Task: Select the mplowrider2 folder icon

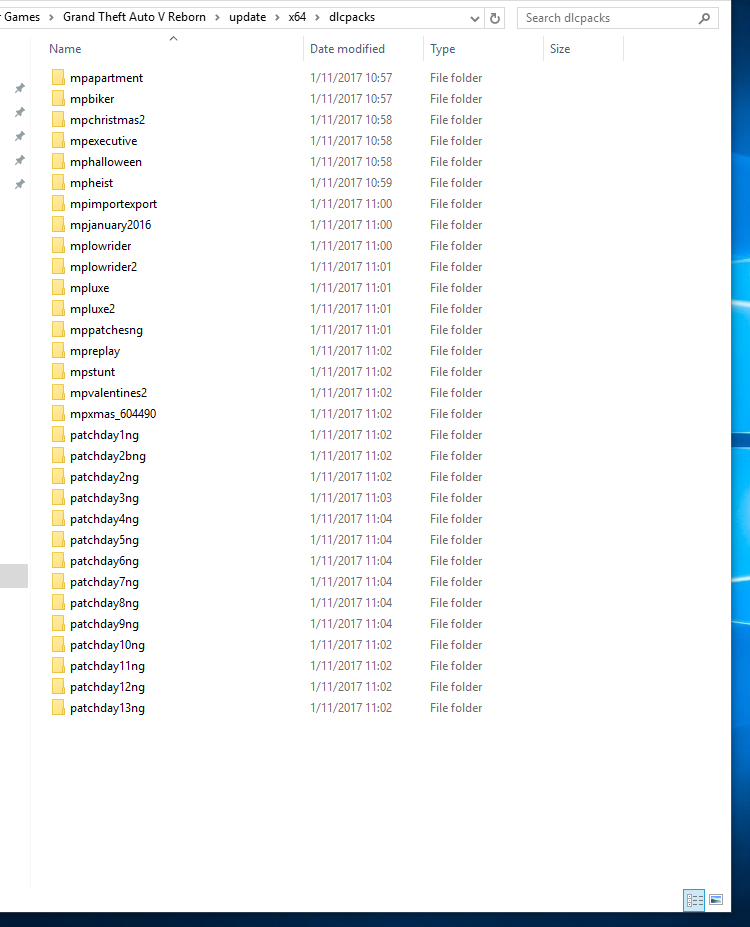Action: click(58, 267)
